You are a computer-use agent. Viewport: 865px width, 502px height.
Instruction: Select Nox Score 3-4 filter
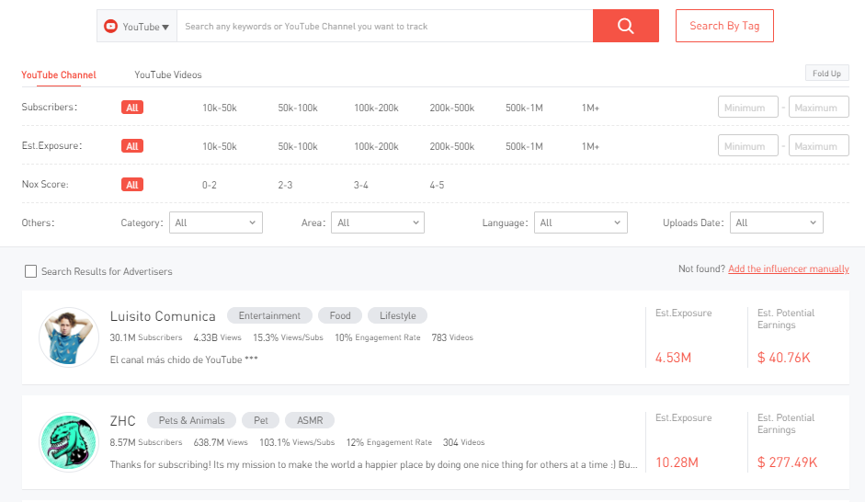(x=361, y=185)
